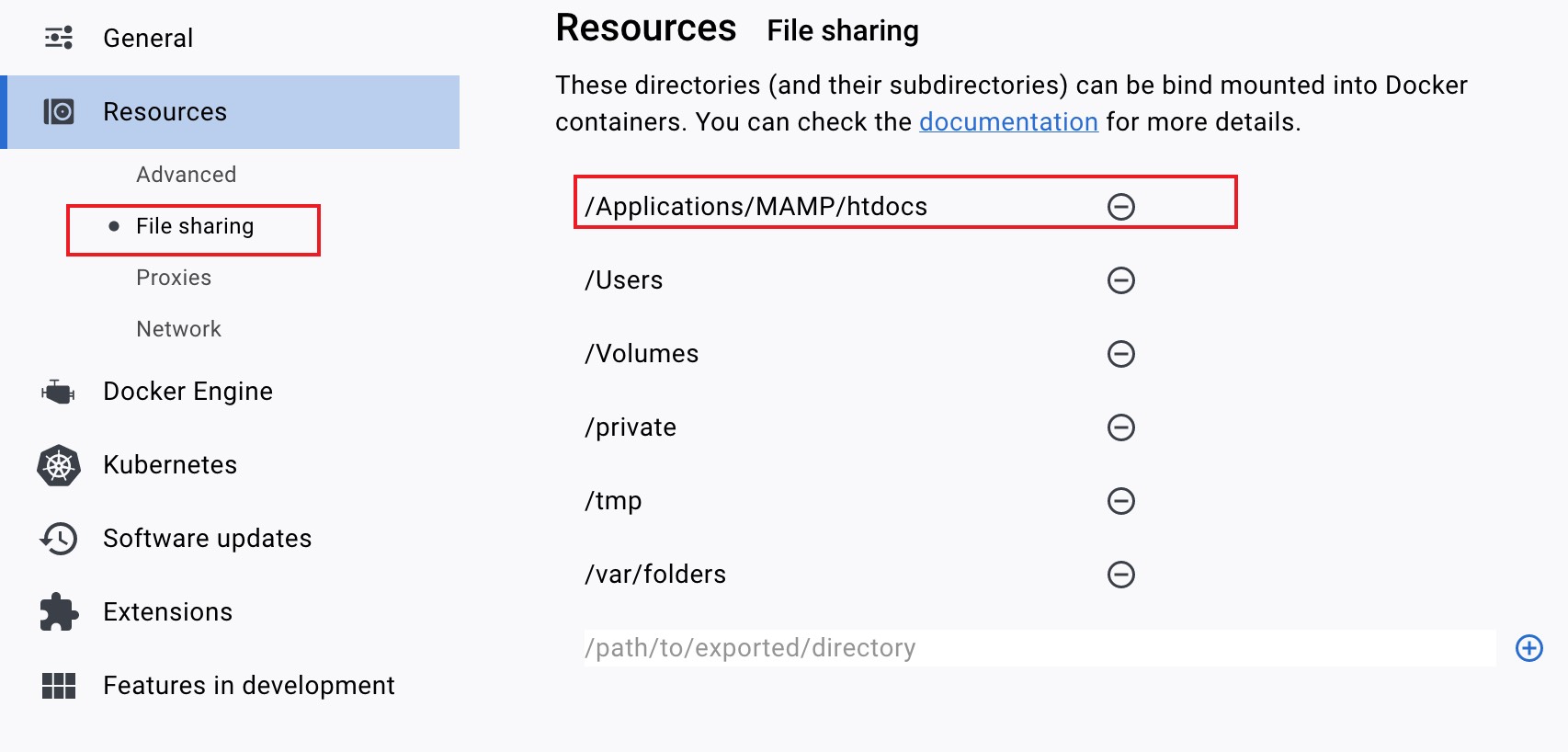Remove the /Users shared directory

click(x=1120, y=280)
